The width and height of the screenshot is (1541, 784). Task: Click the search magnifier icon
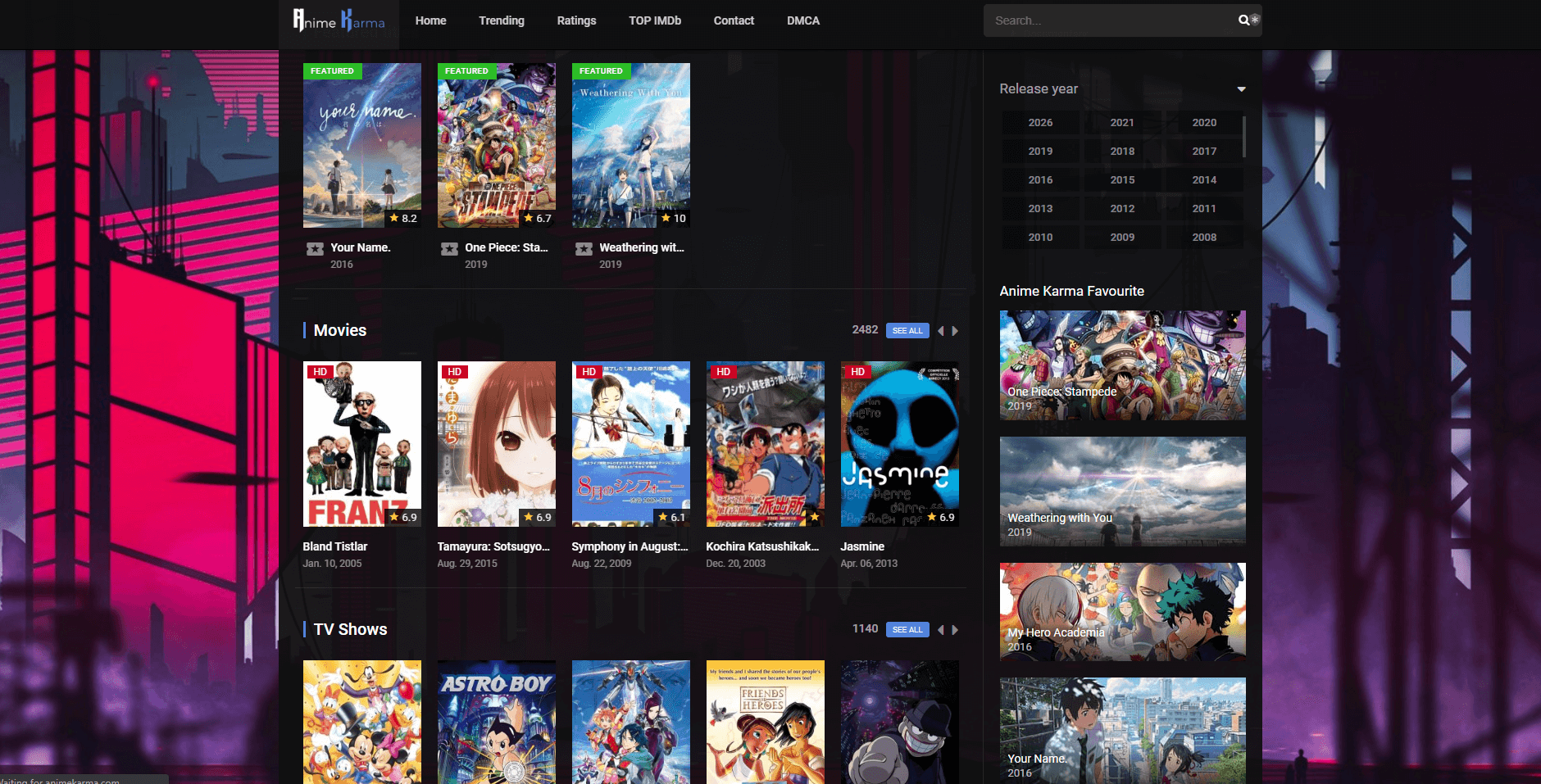point(1243,20)
